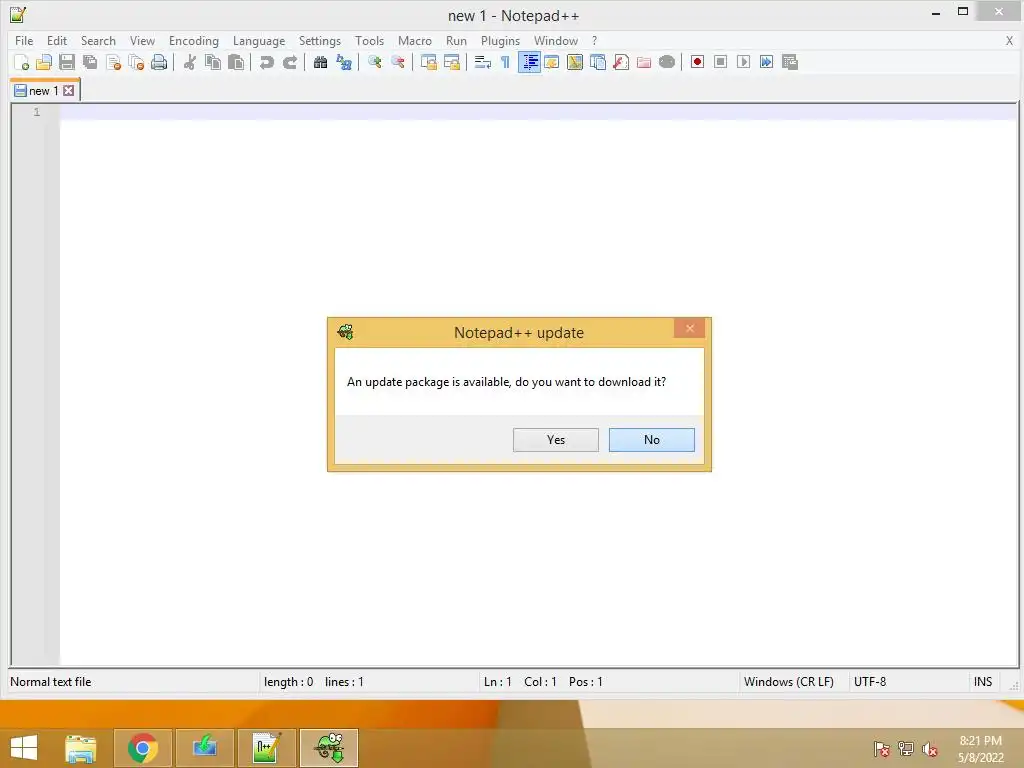Click Save Current Recorded Macro icon
The image size is (1024, 768).
790,62
